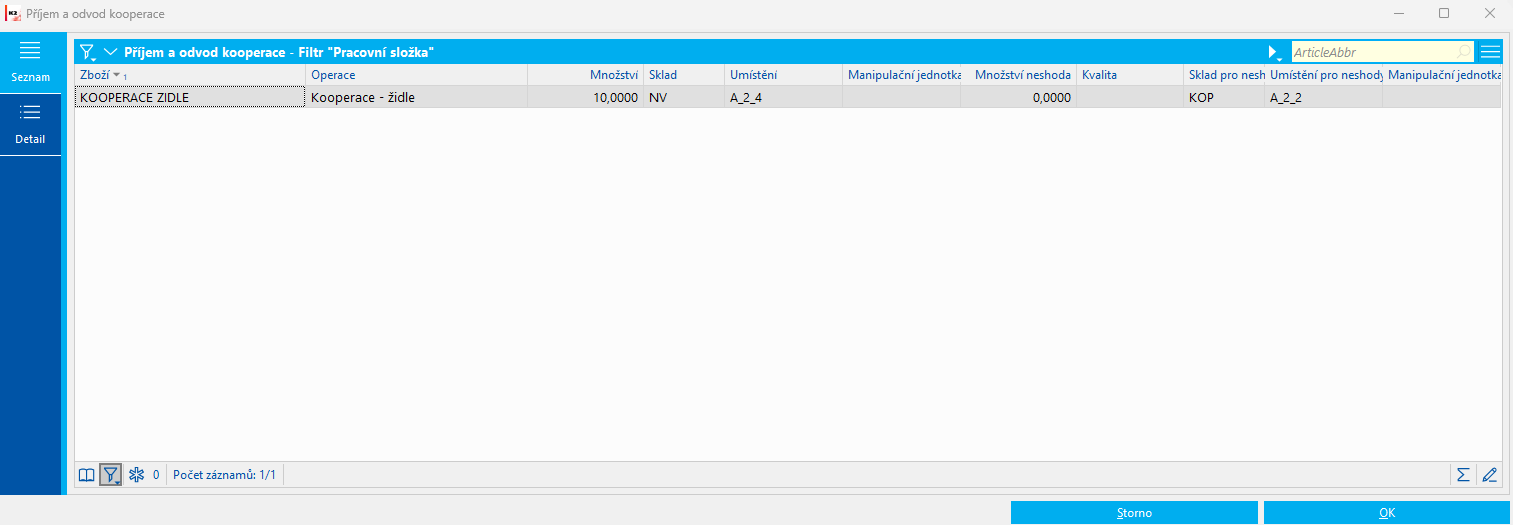
Task: Open the filter funnel menu in title bar
Action: pos(87,52)
